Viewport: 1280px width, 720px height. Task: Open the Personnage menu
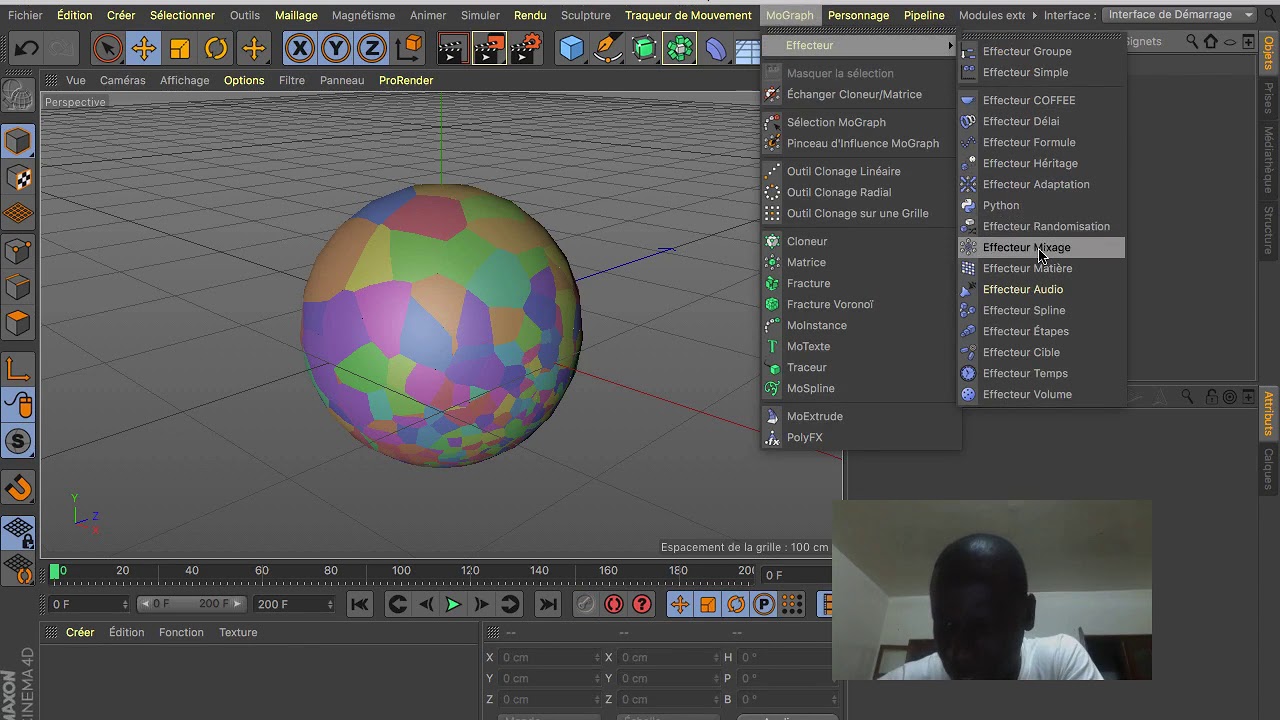click(858, 15)
